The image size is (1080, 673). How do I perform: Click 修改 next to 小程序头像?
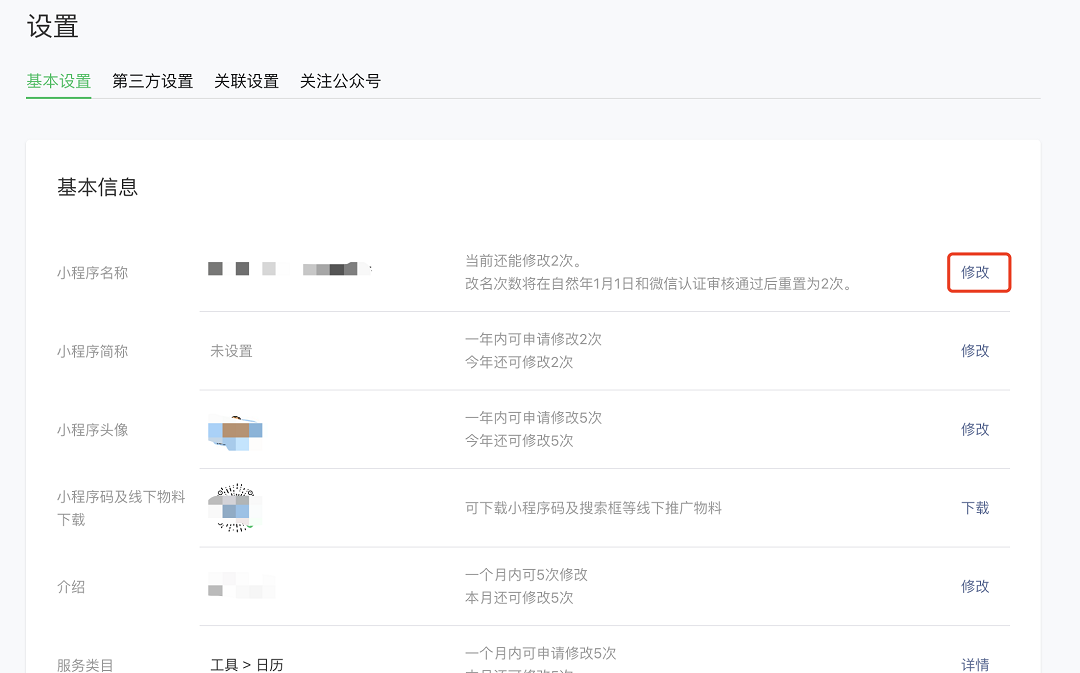tap(975, 429)
